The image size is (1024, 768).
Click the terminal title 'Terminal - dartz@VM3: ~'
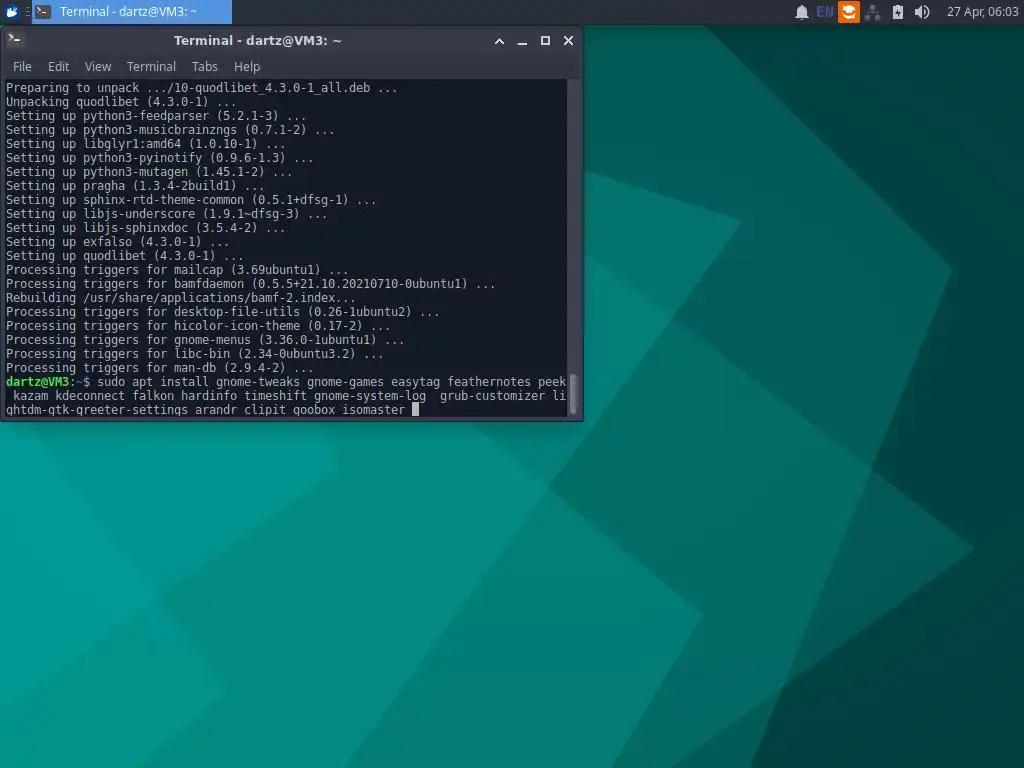(x=257, y=40)
